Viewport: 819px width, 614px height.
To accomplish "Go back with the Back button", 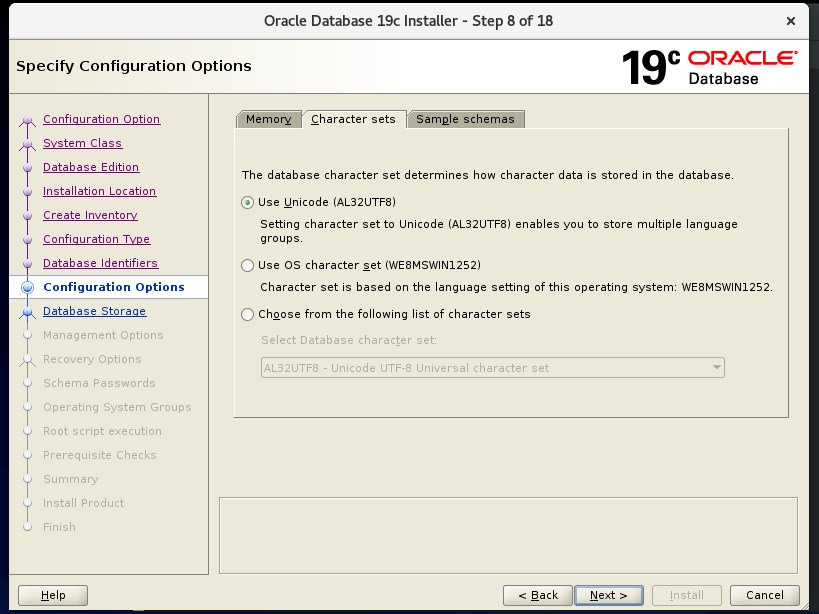I will tap(538, 595).
